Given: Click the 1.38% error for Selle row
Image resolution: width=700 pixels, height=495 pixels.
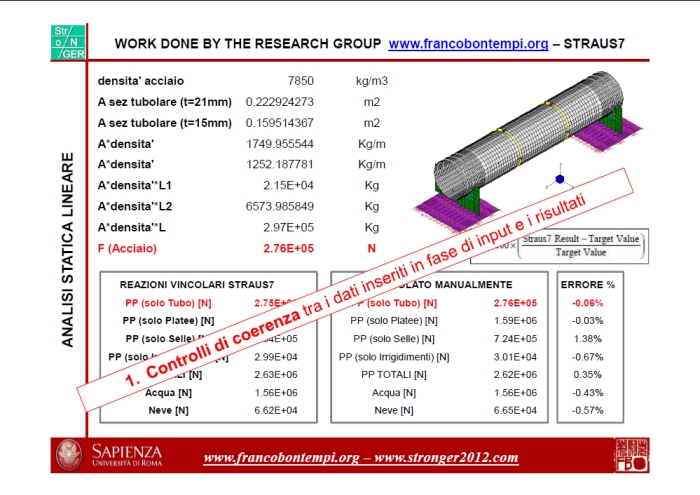Looking at the screenshot, I should pyautogui.click(x=587, y=338).
